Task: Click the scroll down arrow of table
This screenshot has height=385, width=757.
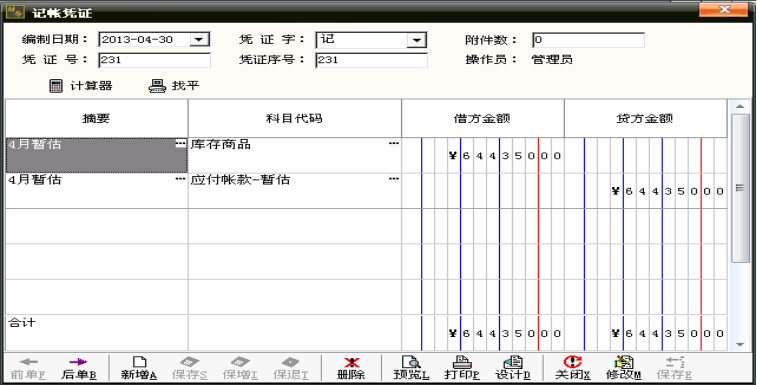Action: pyautogui.click(x=740, y=344)
